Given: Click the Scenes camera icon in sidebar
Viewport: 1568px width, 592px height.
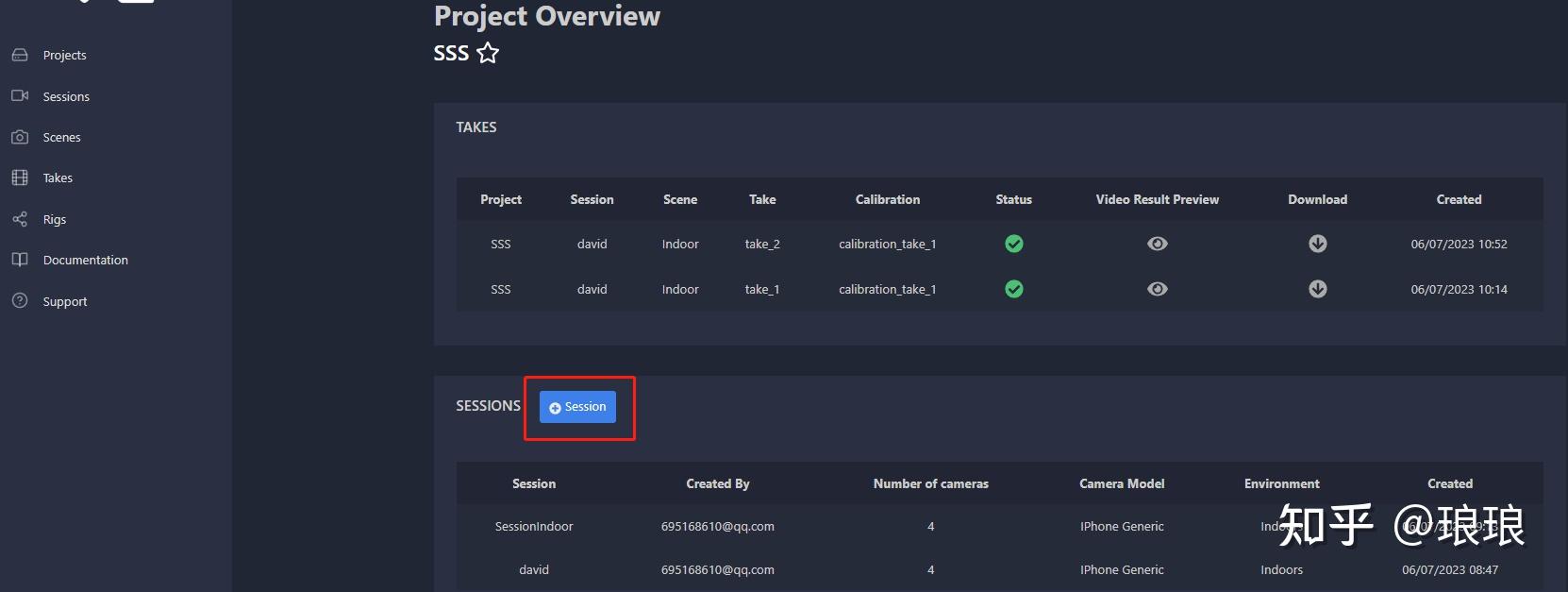Looking at the screenshot, I should [x=20, y=137].
